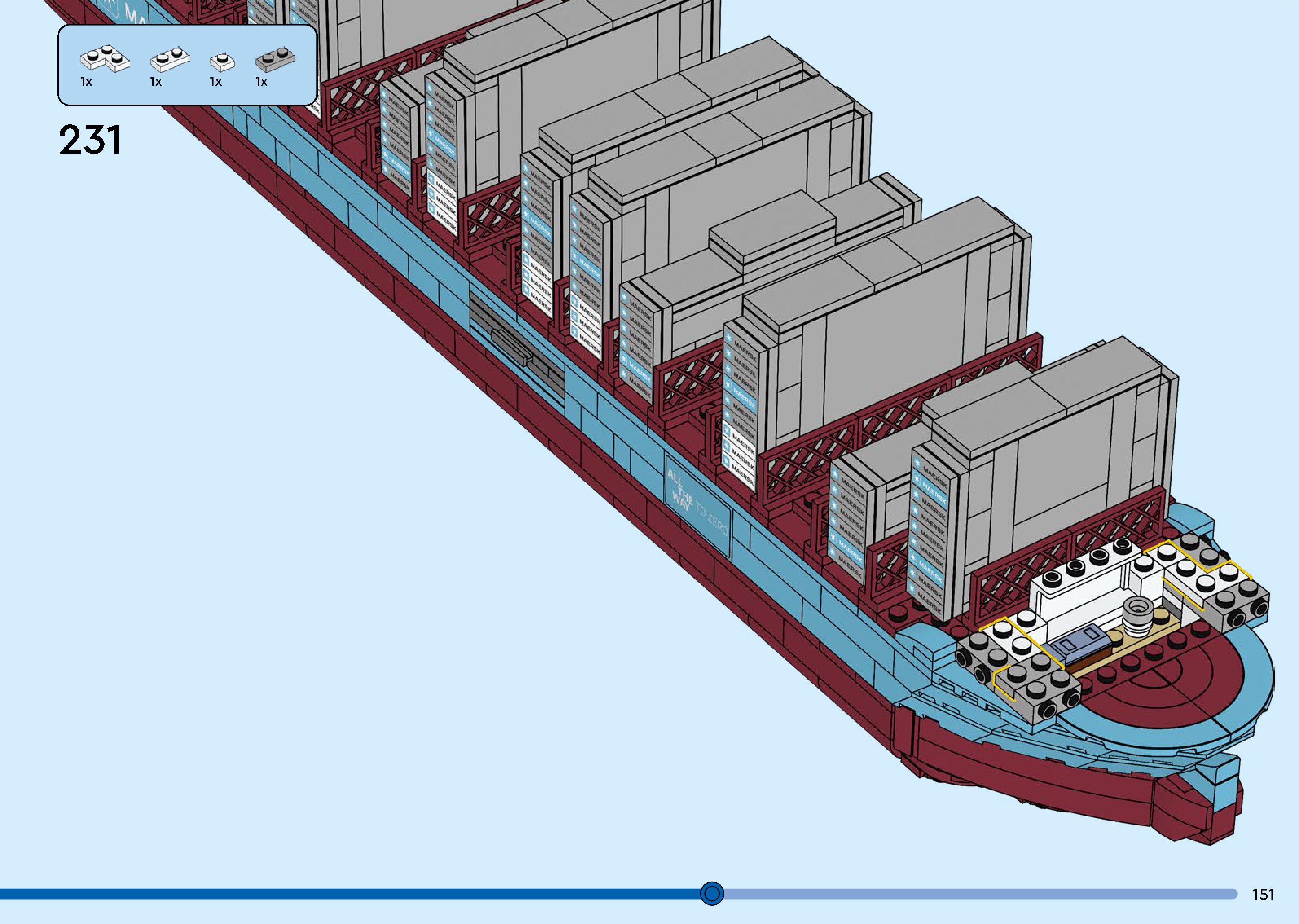
Task: Select the white 1x2 plate in parts box
Action: [x=169, y=60]
